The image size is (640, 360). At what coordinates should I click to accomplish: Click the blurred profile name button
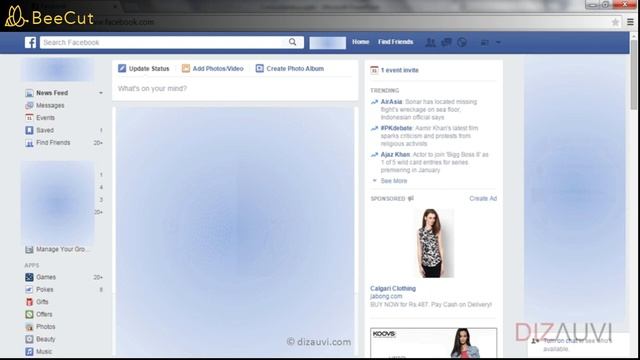(327, 42)
